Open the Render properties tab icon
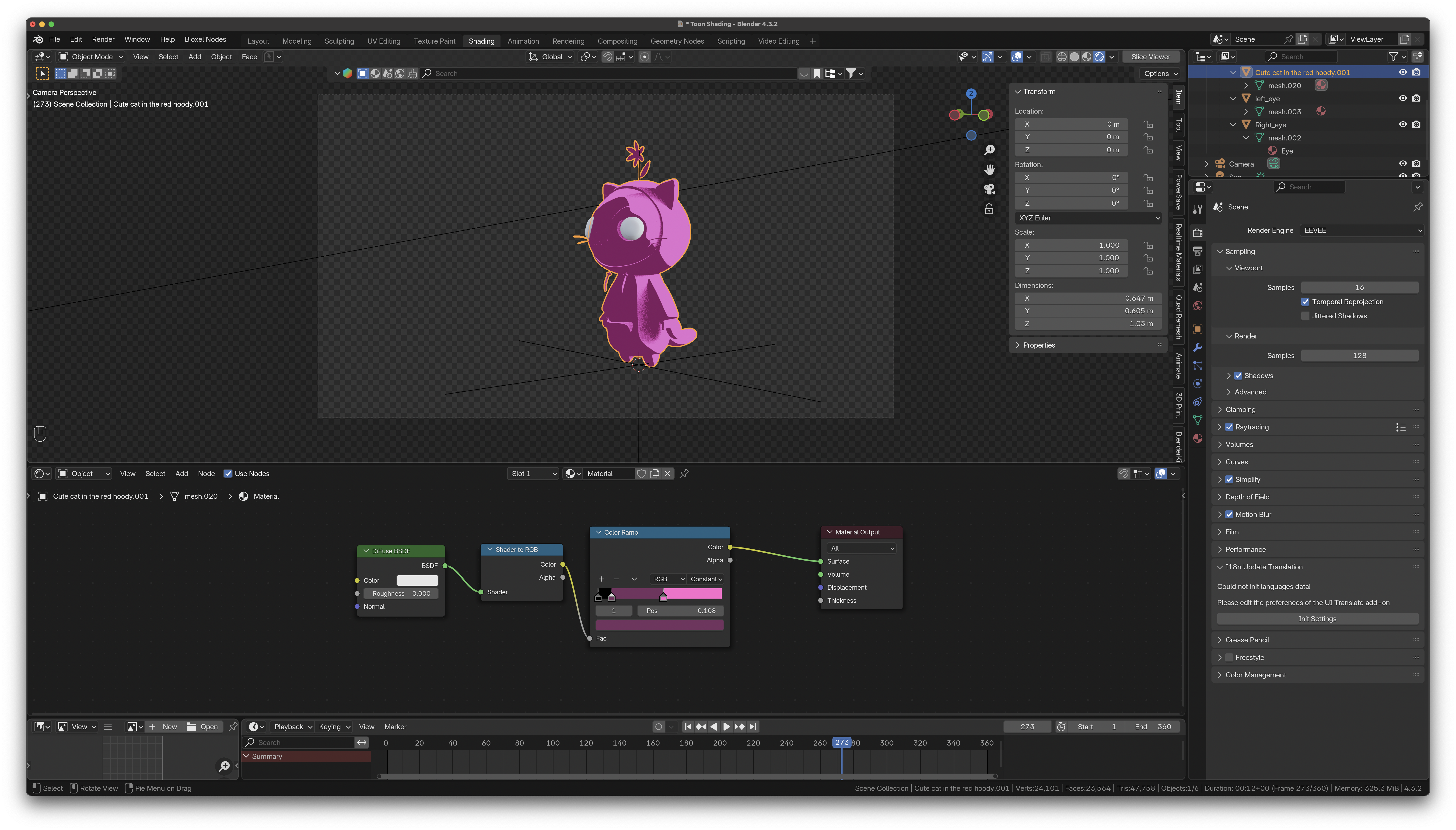This screenshot has height=830, width=1456. [x=1198, y=233]
